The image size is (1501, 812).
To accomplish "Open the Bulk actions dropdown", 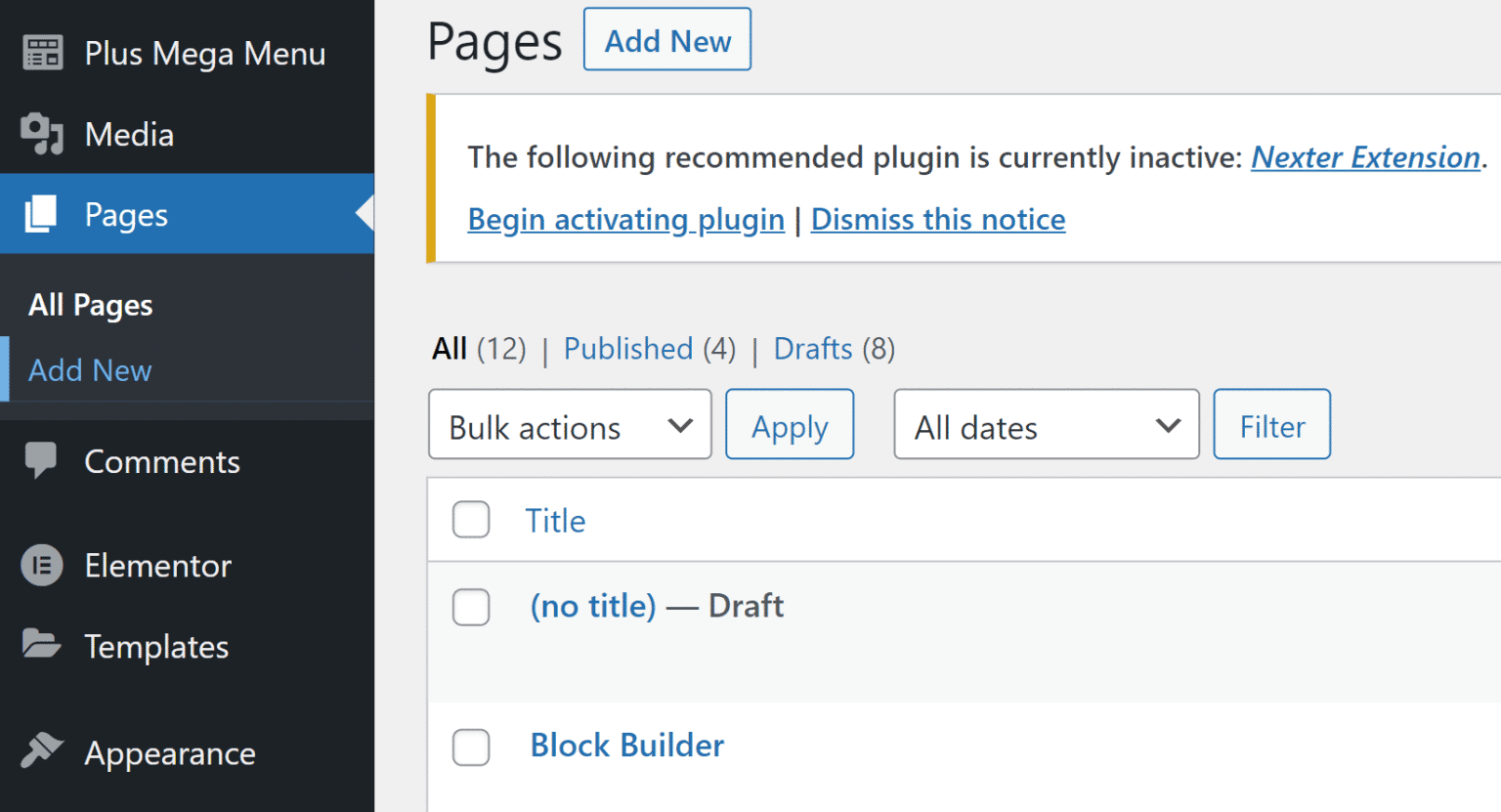I will click(570, 425).
